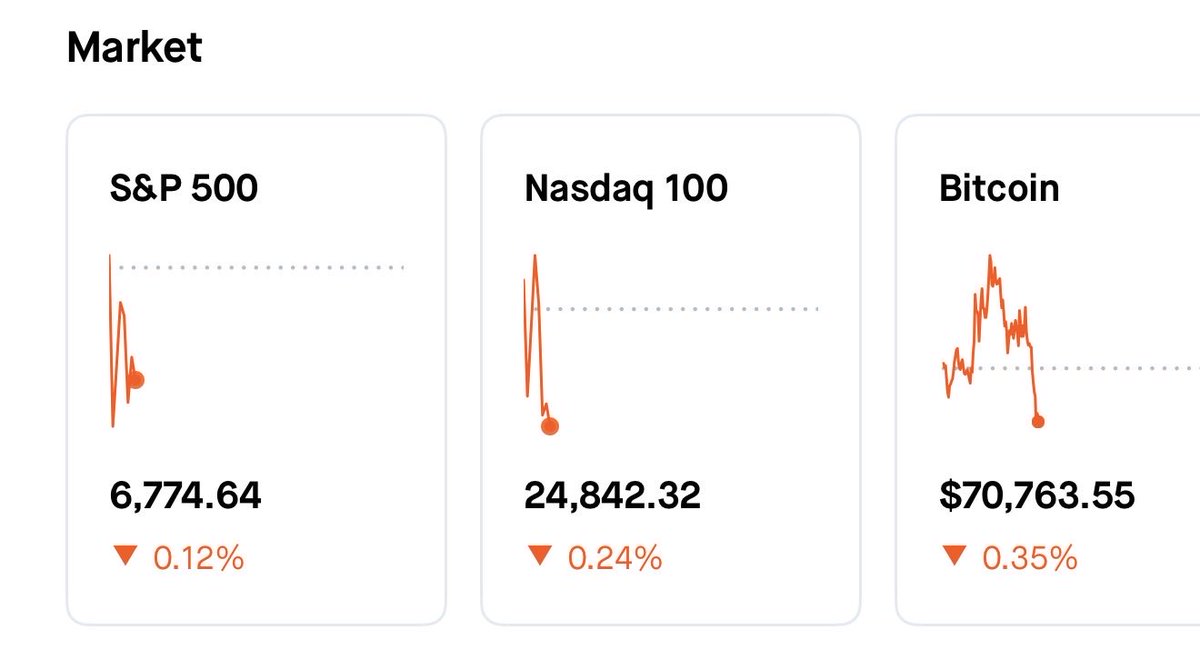Click the Nasdaq 100 sparkline endpoint dot
Viewport: 1200px width, 650px height.
pyautogui.click(x=549, y=426)
